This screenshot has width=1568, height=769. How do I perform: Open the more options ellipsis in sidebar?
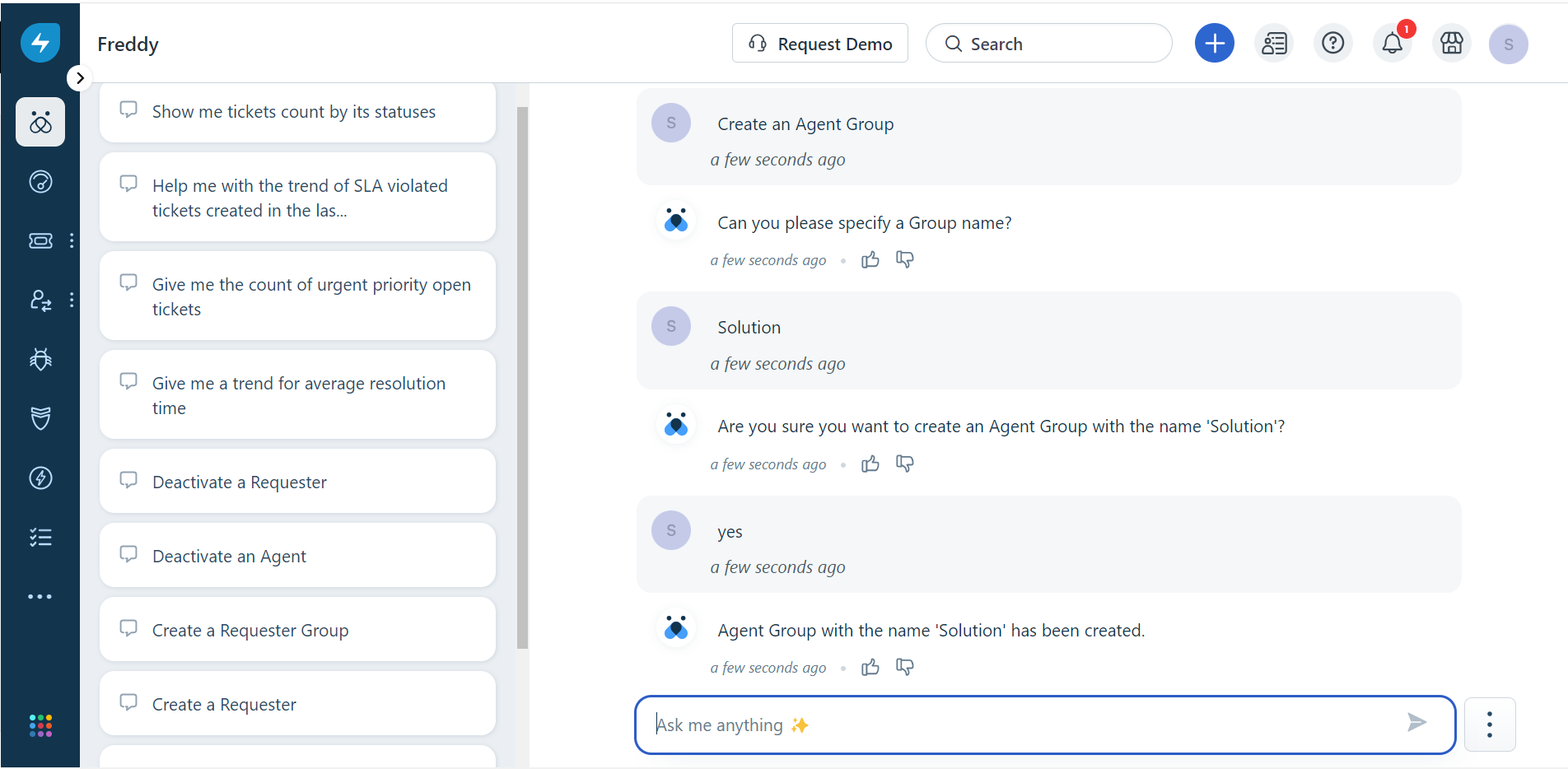click(x=40, y=597)
